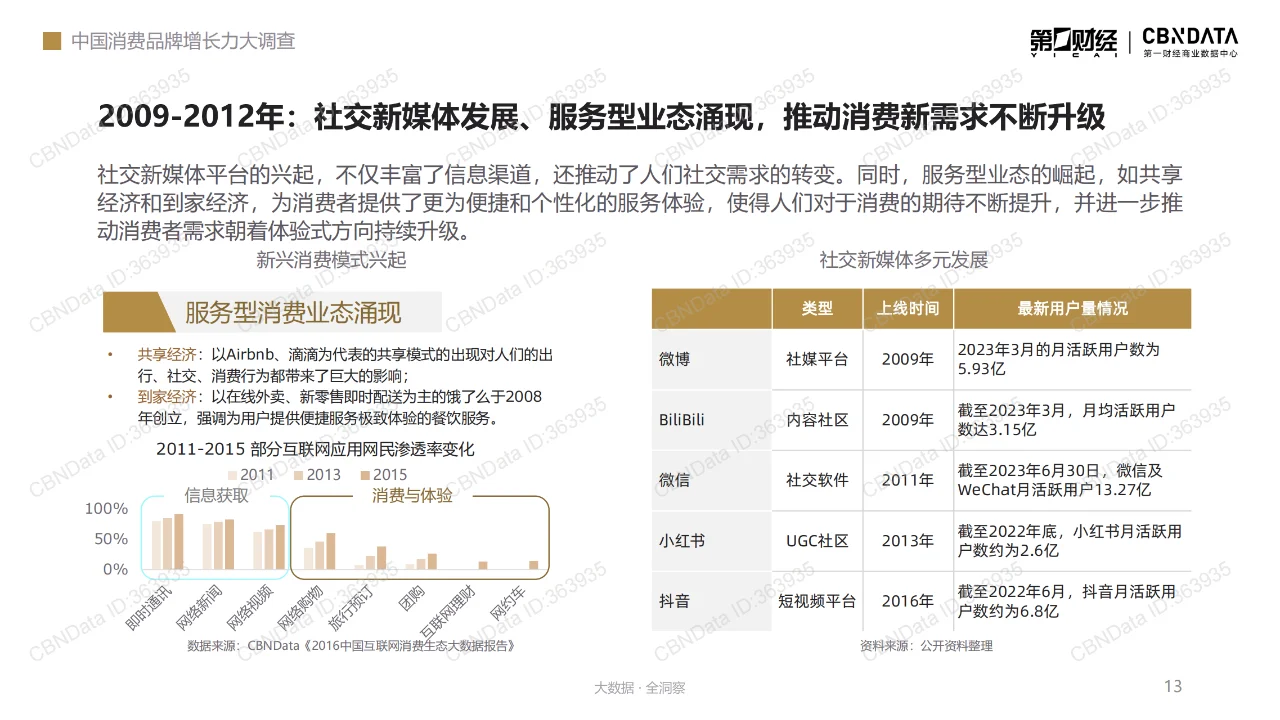
Task: Select the 2011 legend color square
Action: tap(232, 474)
